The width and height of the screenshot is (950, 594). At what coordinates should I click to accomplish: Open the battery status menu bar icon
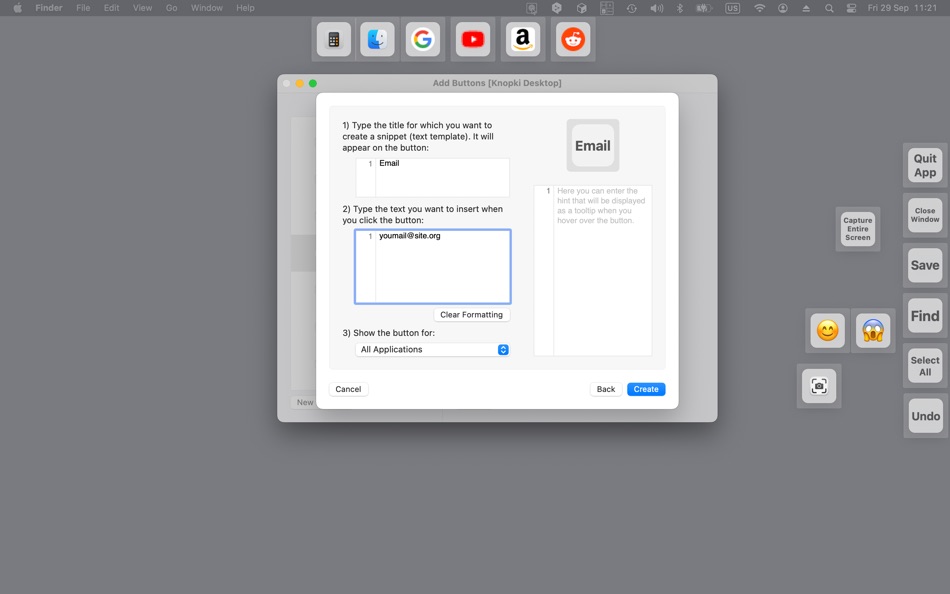(x=703, y=8)
